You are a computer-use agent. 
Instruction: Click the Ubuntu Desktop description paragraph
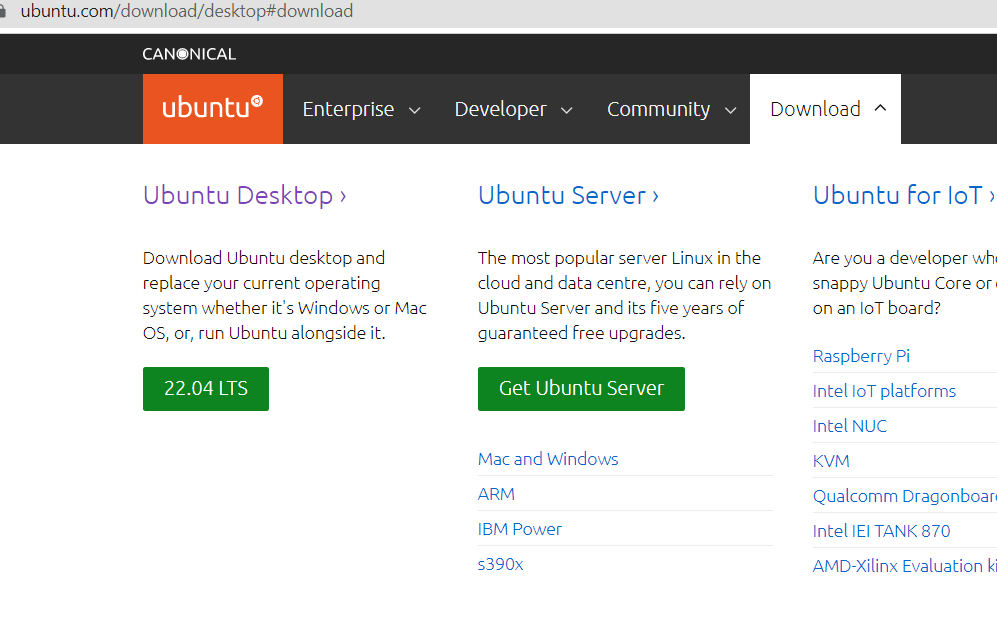[x=285, y=296]
